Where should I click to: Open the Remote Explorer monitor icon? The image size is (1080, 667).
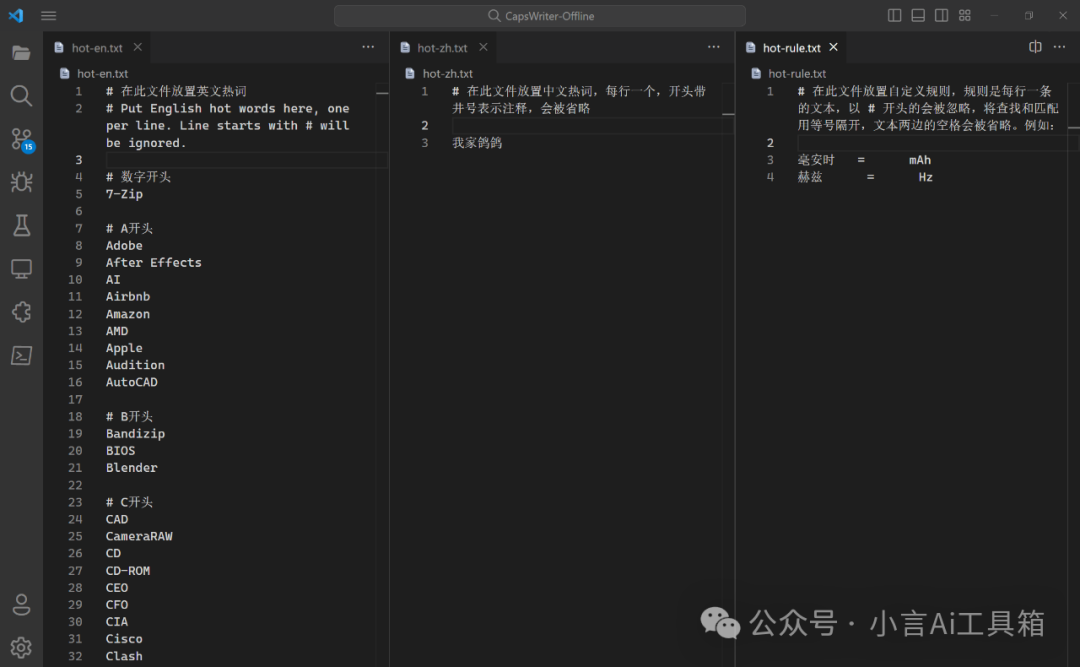click(21, 269)
